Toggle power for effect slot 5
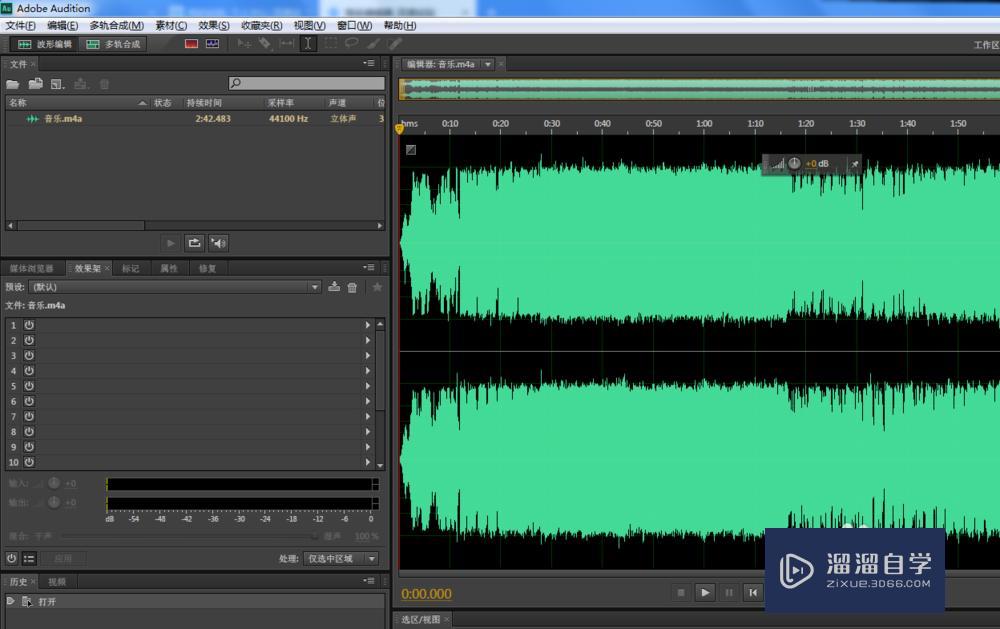 (x=29, y=386)
